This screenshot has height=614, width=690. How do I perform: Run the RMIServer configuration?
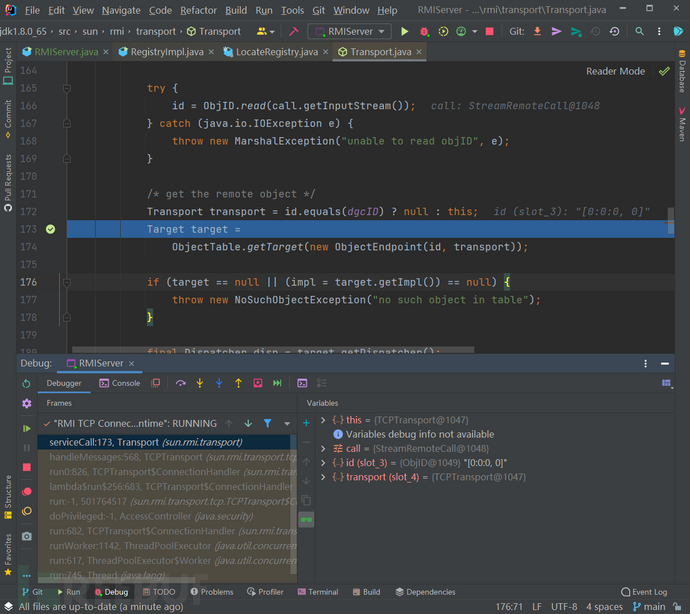[x=404, y=31]
